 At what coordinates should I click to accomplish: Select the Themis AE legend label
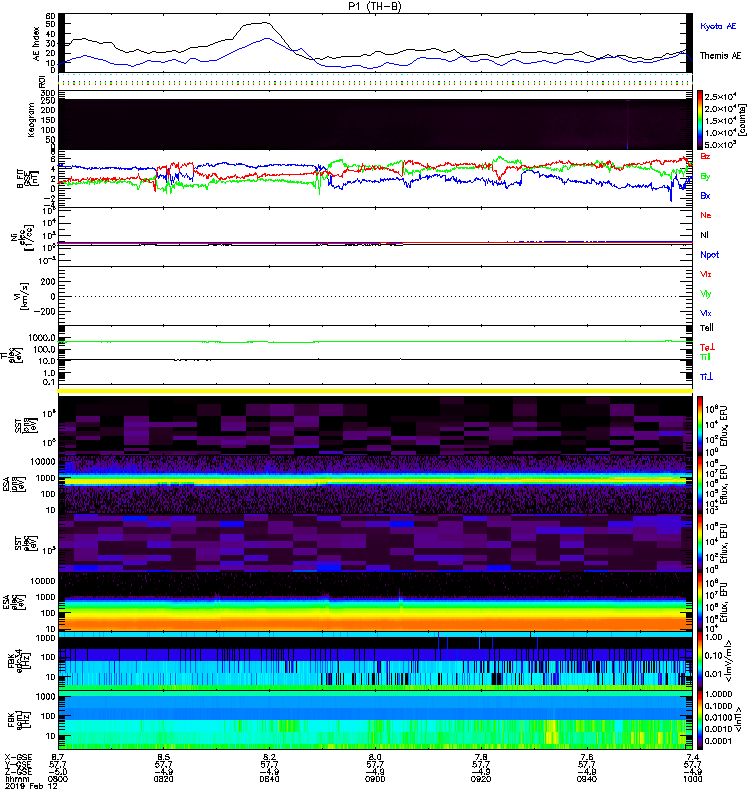click(x=720, y=55)
